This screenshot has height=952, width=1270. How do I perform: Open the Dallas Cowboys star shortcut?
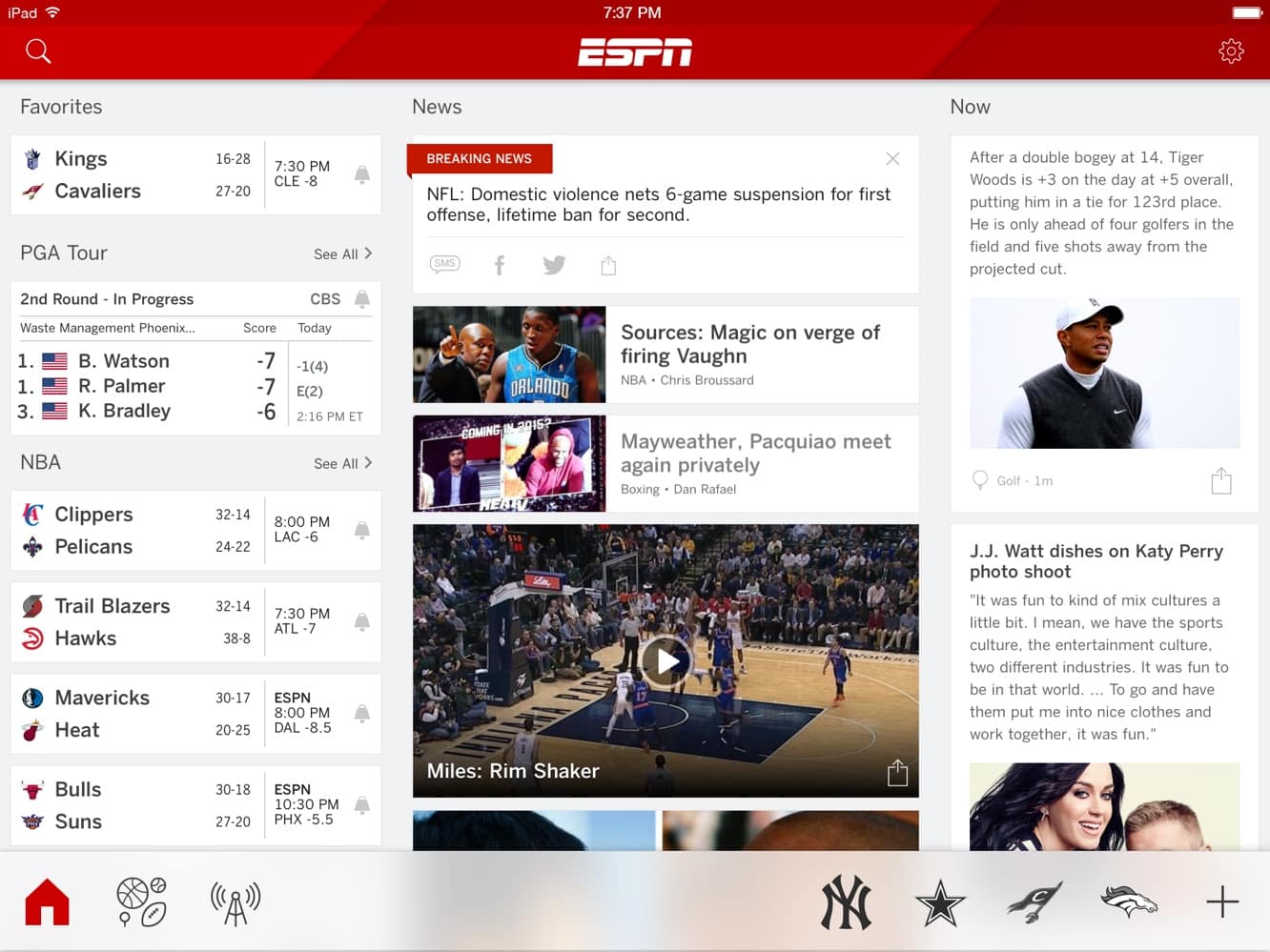click(x=940, y=901)
